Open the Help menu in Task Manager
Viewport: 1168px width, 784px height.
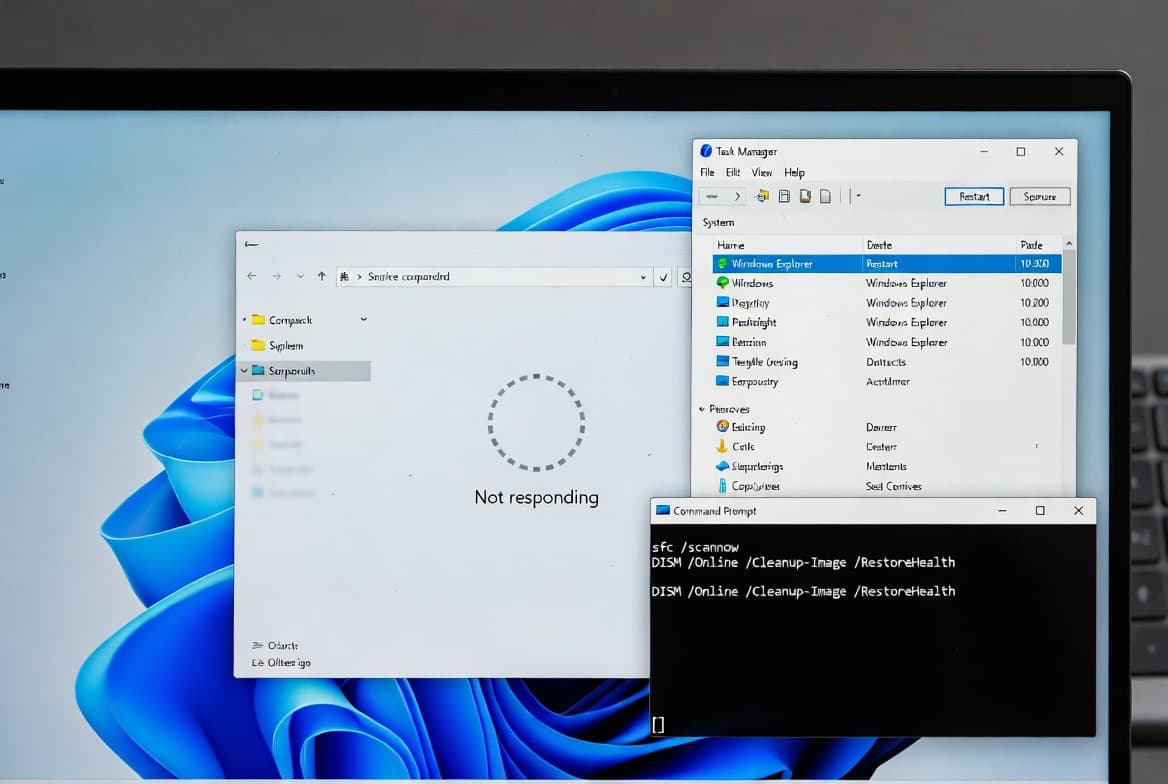pos(794,173)
